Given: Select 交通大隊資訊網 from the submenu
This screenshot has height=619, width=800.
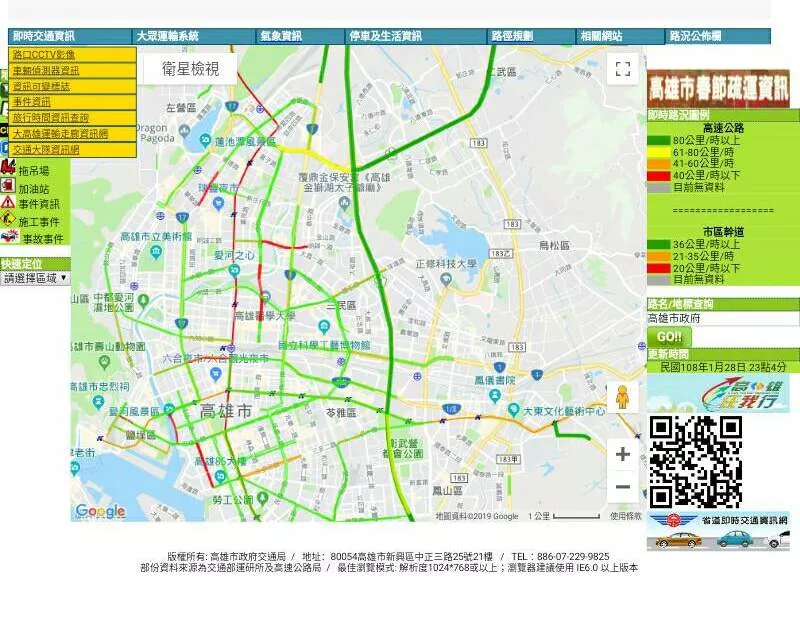Looking at the screenshot, I should pyautogui.click(x=72, y=150).
